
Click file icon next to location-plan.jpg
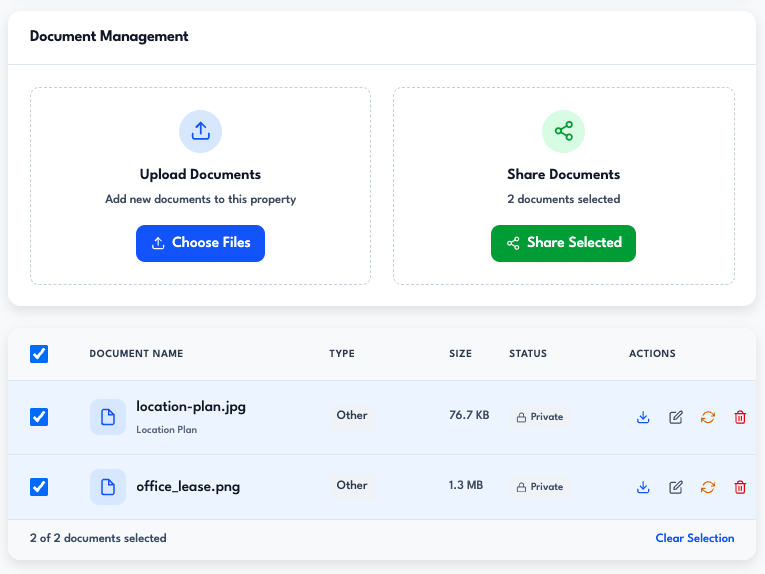tap(108, 417)
